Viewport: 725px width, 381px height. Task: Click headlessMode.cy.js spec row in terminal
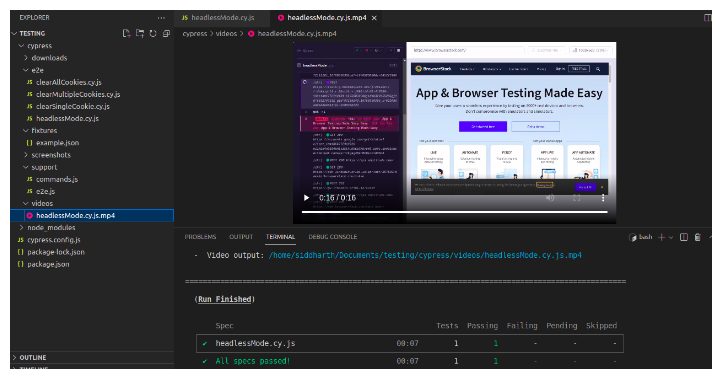click(x=410, y=343)
